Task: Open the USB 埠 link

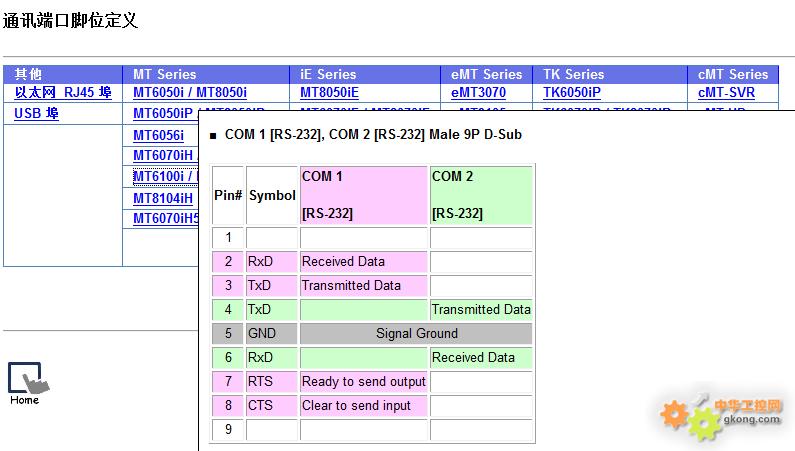Action: (36, 114)
